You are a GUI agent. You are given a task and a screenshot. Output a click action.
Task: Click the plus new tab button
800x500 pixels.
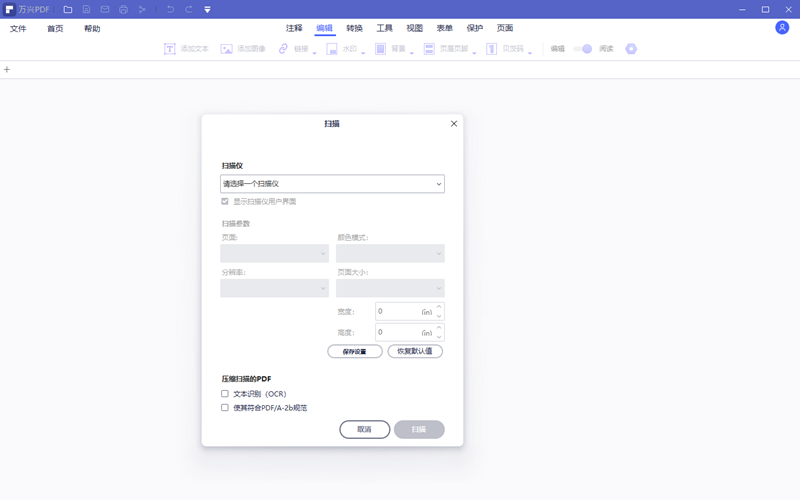7,69
